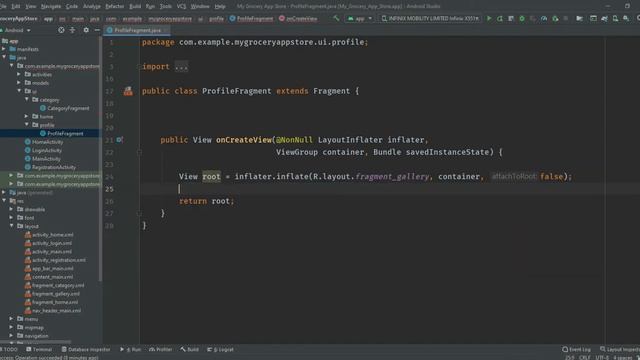Image resolution: width=640 pixels, height=360 pixels.
Task: Expand the menu resource folder
Action: pos(11,319)
